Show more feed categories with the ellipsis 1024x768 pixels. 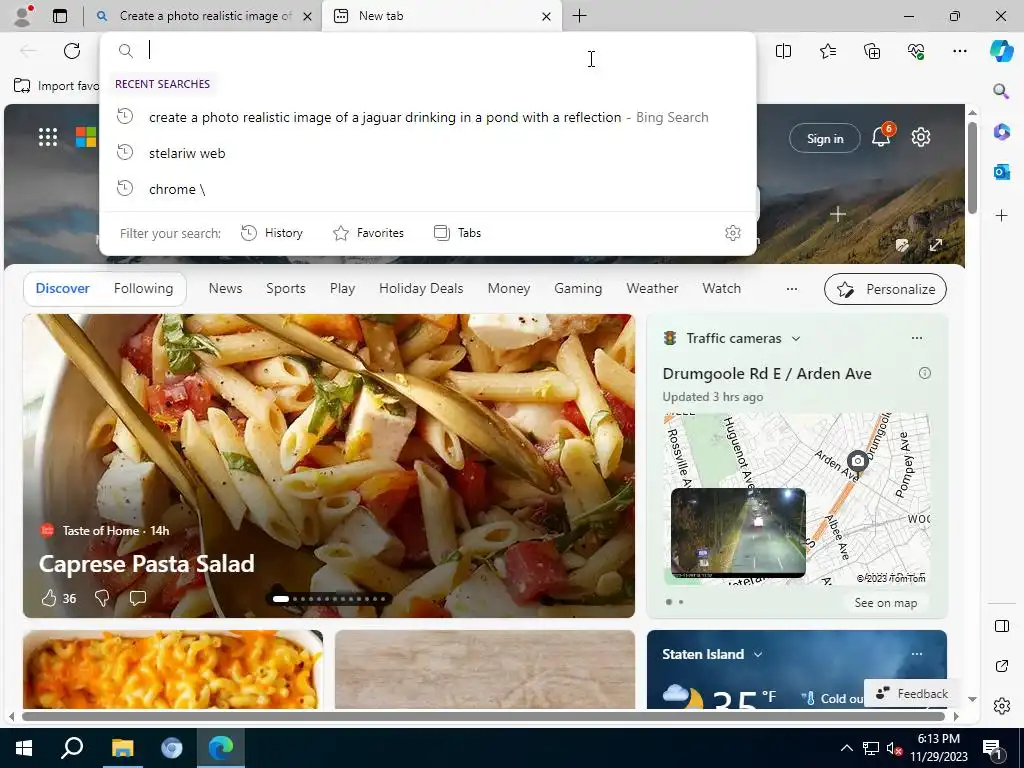pyautogui.click(x=792, y=289)
